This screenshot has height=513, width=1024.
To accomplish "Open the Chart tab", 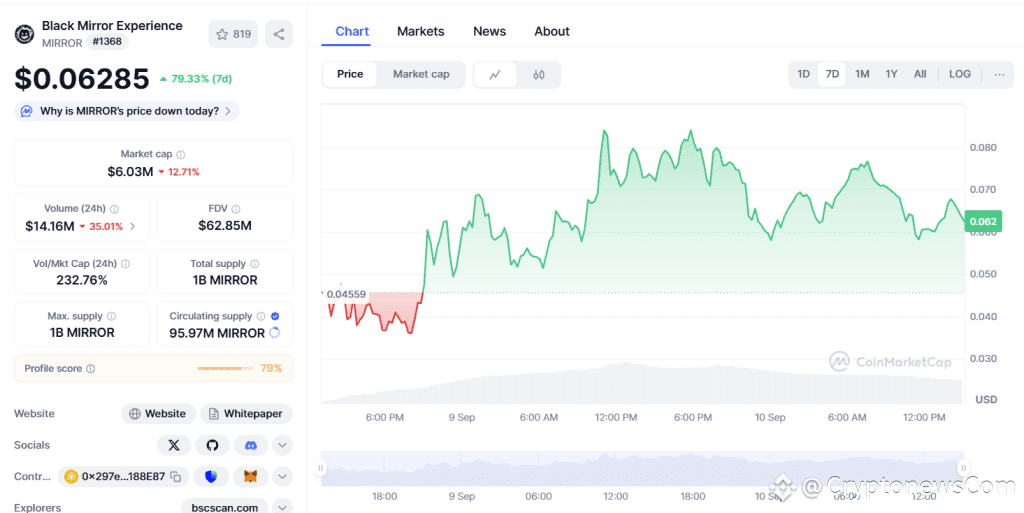I will (x=352, y=31).
